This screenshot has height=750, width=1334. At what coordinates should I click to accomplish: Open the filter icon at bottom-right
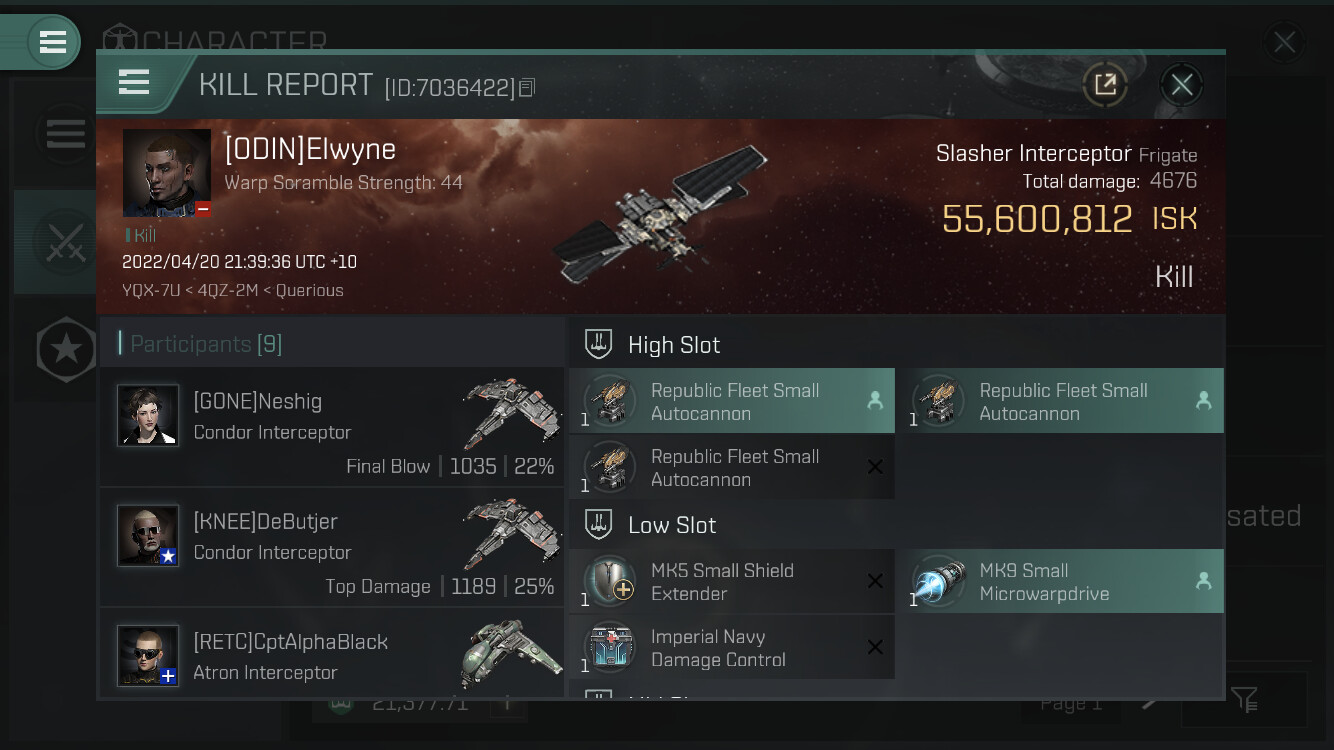(x=1245, y=700)
